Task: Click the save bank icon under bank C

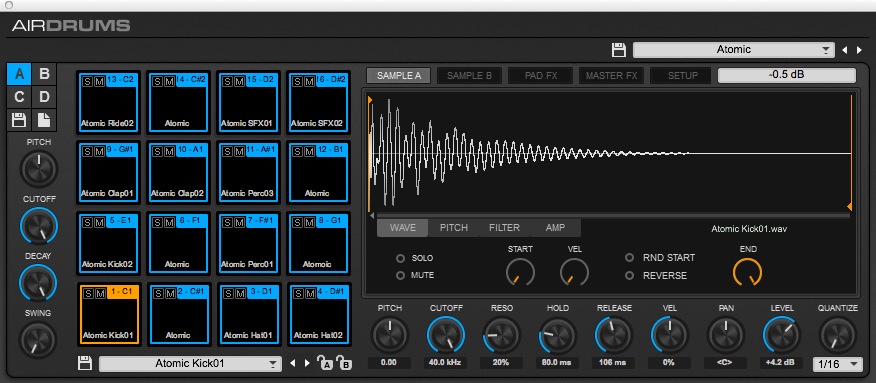Action: click(19, 119)
